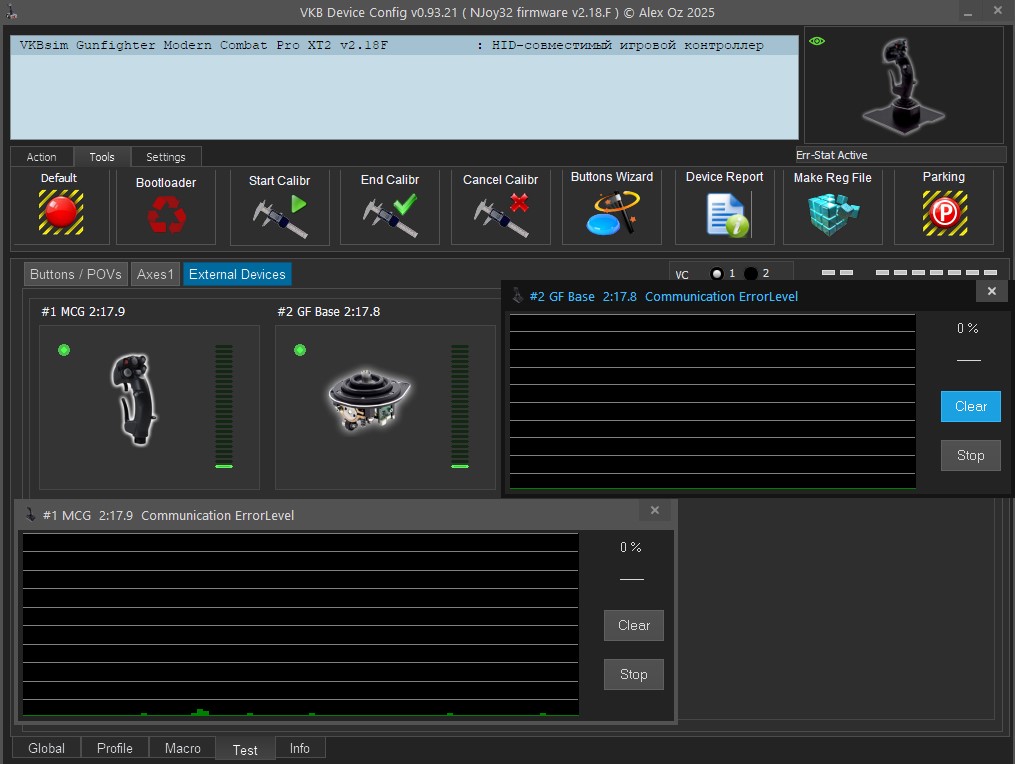Open the Axes1 tab
The image size is (1015, 764).
click(155, 274)
